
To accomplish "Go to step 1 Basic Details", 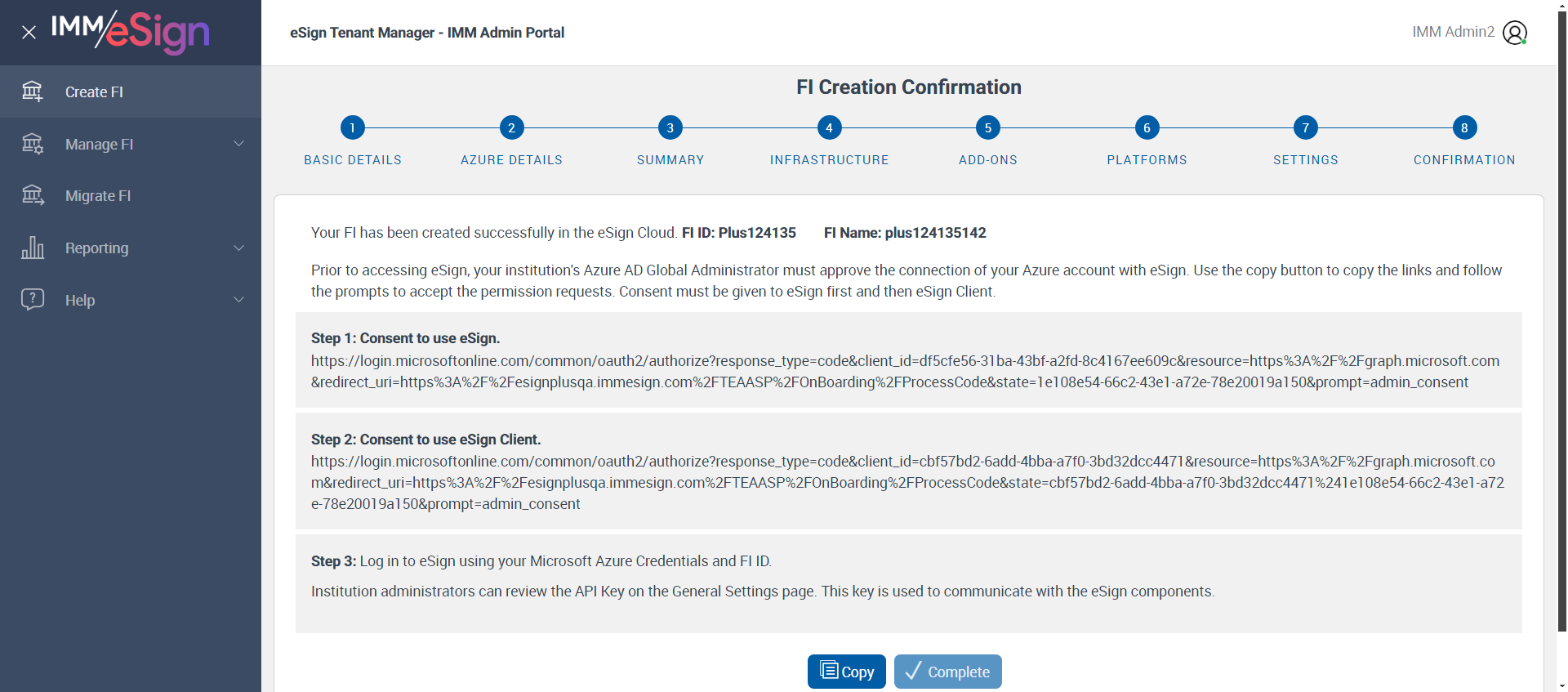I will tap(353, 128).
